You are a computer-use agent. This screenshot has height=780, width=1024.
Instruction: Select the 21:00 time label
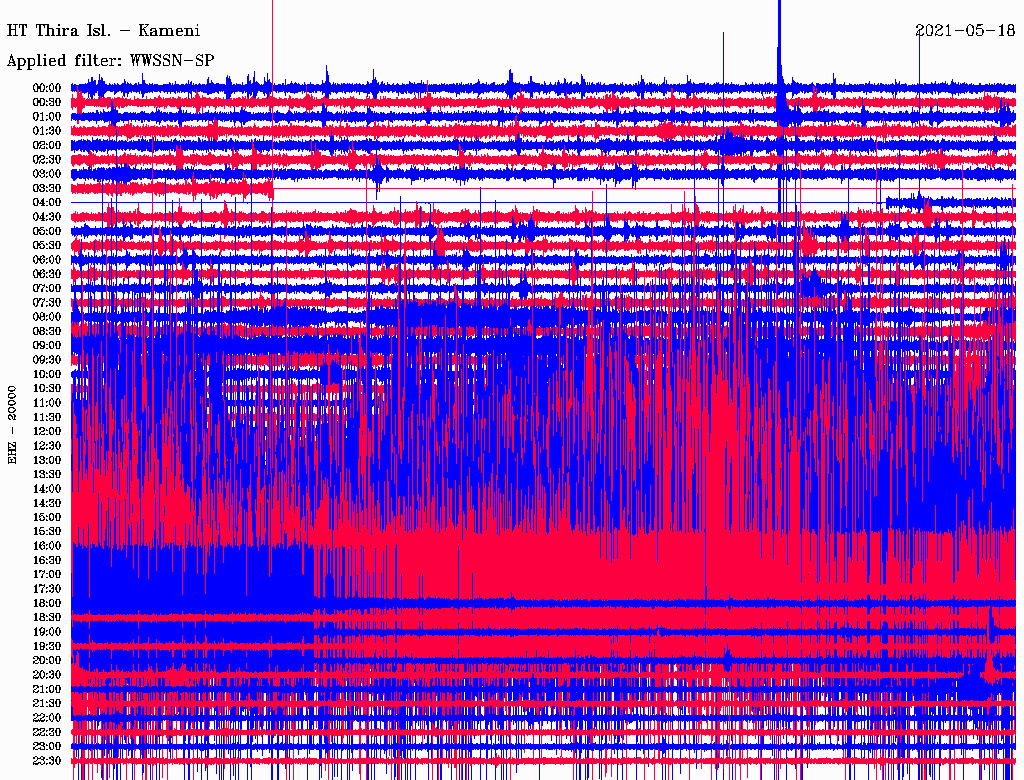coord(47,689)
